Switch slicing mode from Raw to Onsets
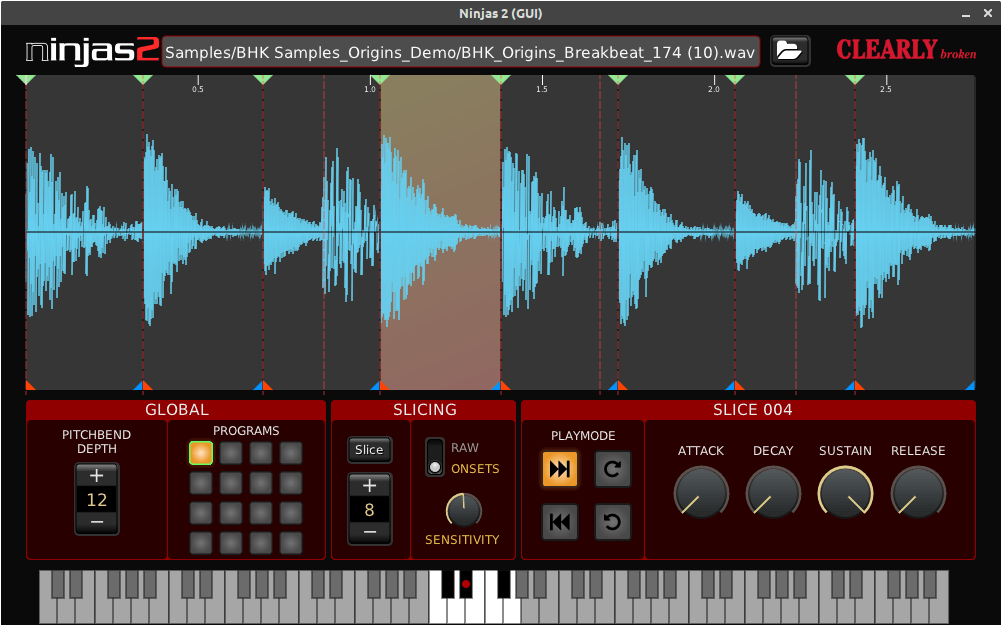 click(x=436, y=458)
